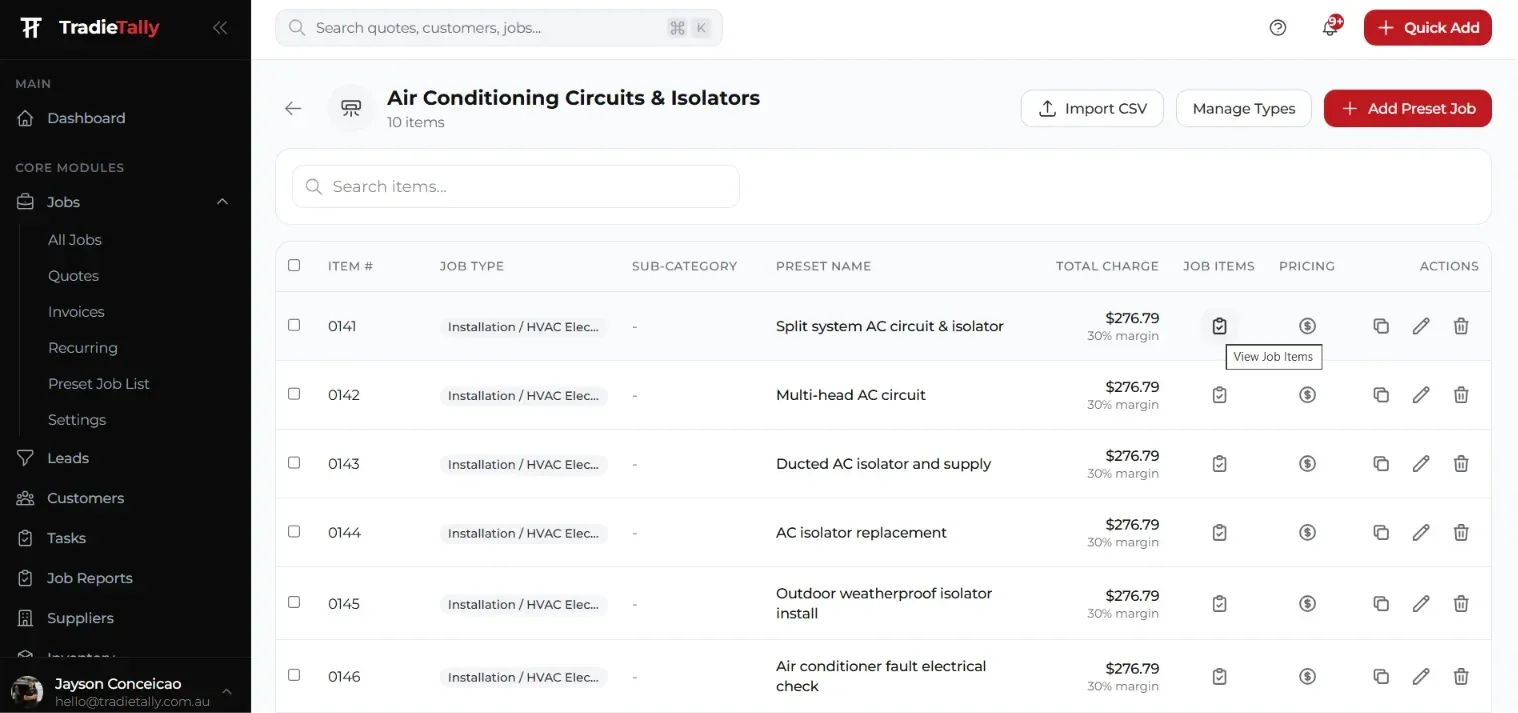Open pricing for Air conditioner fault electrical check
Image resolution: width=1518 pixels, height=713 pixels.
click(x=1307, y=677)
